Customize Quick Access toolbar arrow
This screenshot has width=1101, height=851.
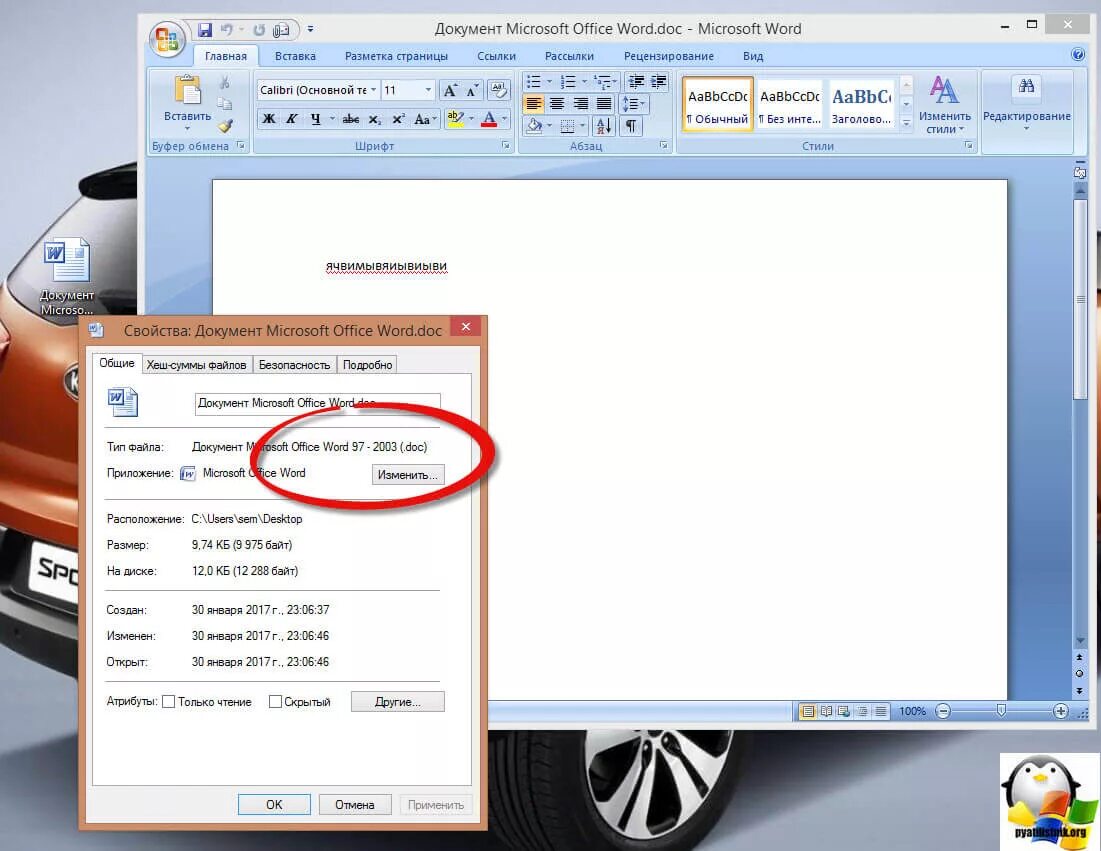tap(310, 29)
